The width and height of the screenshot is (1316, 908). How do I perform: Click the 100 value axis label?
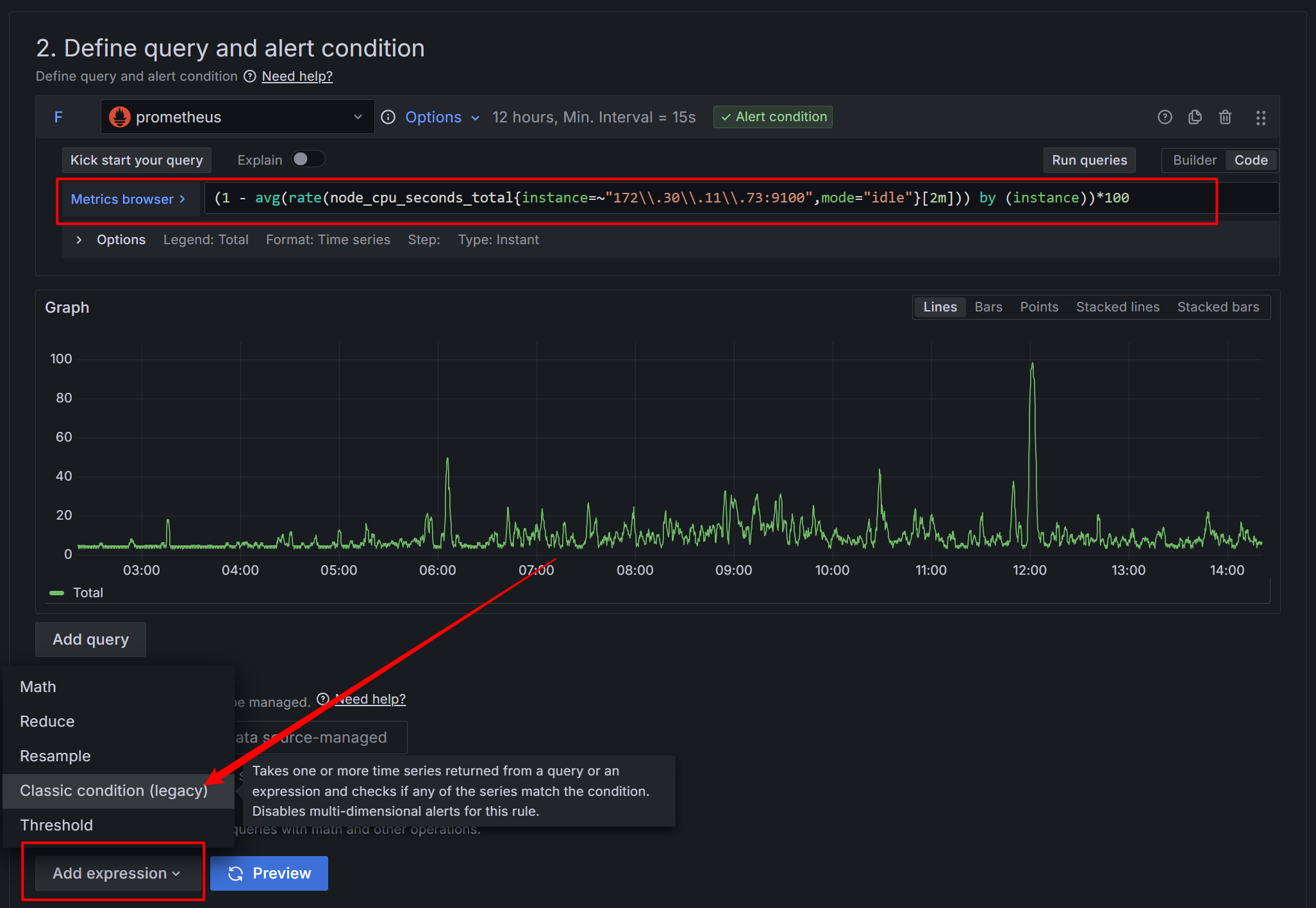(x=61, y=359)
